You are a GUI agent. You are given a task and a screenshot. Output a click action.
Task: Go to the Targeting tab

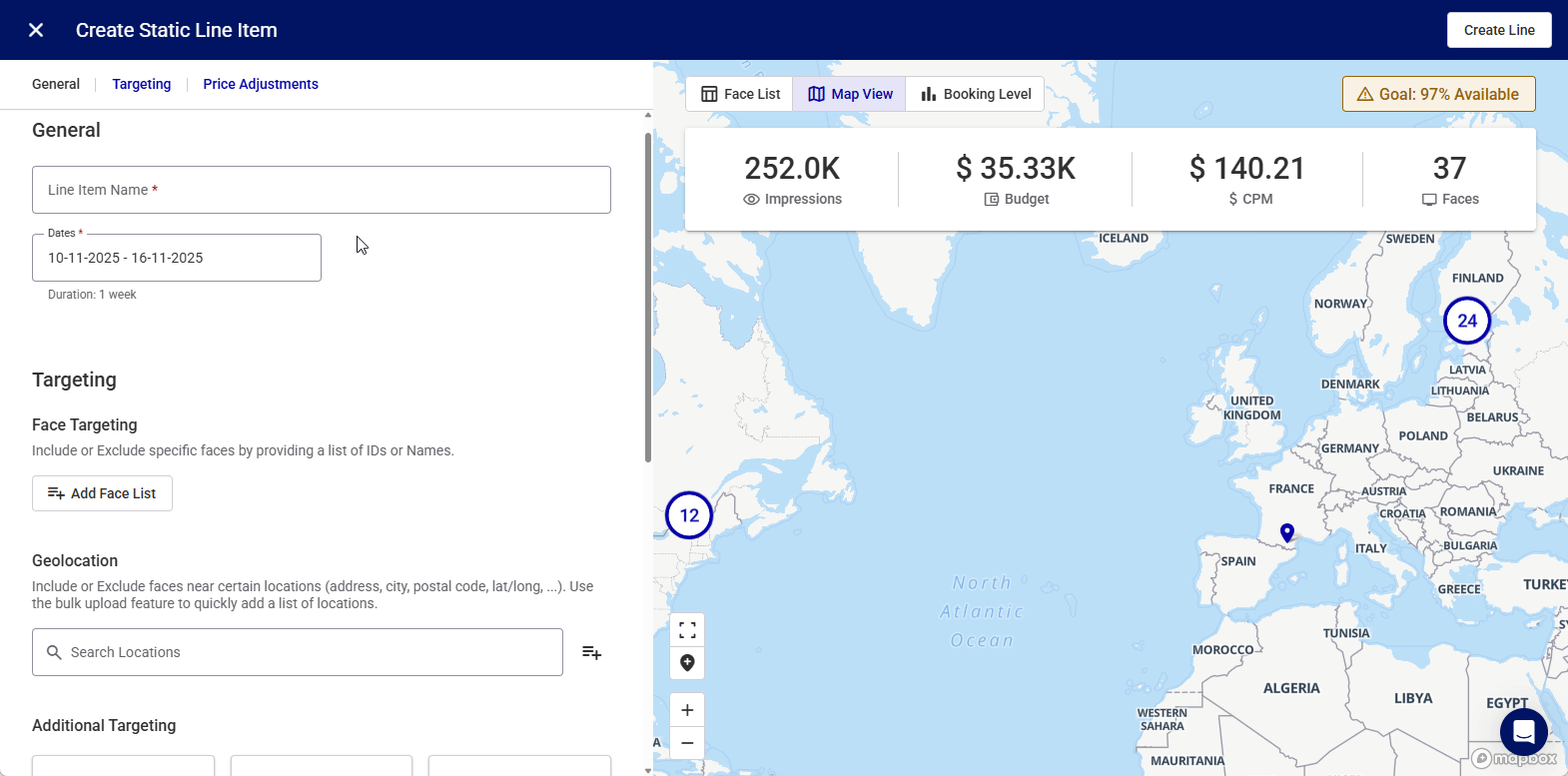[x=142, y=84]
